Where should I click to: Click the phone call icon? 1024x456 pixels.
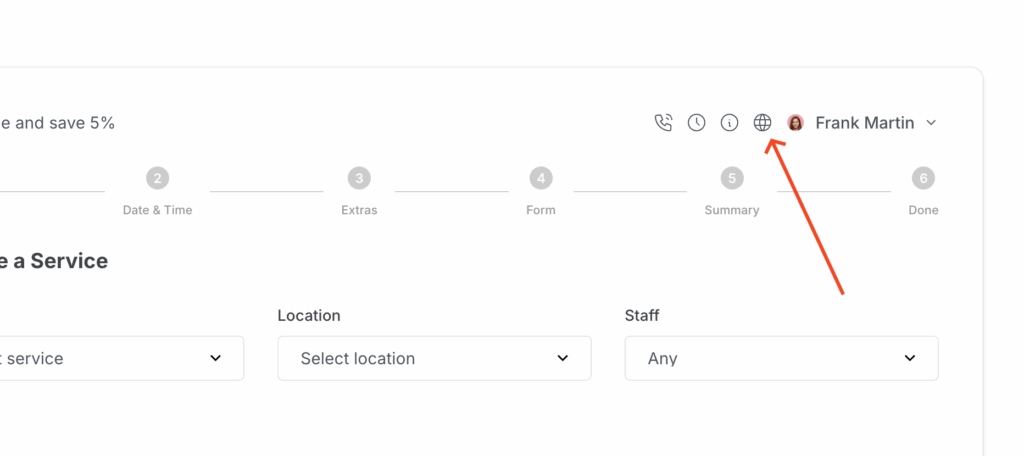(x=663, y=122)
